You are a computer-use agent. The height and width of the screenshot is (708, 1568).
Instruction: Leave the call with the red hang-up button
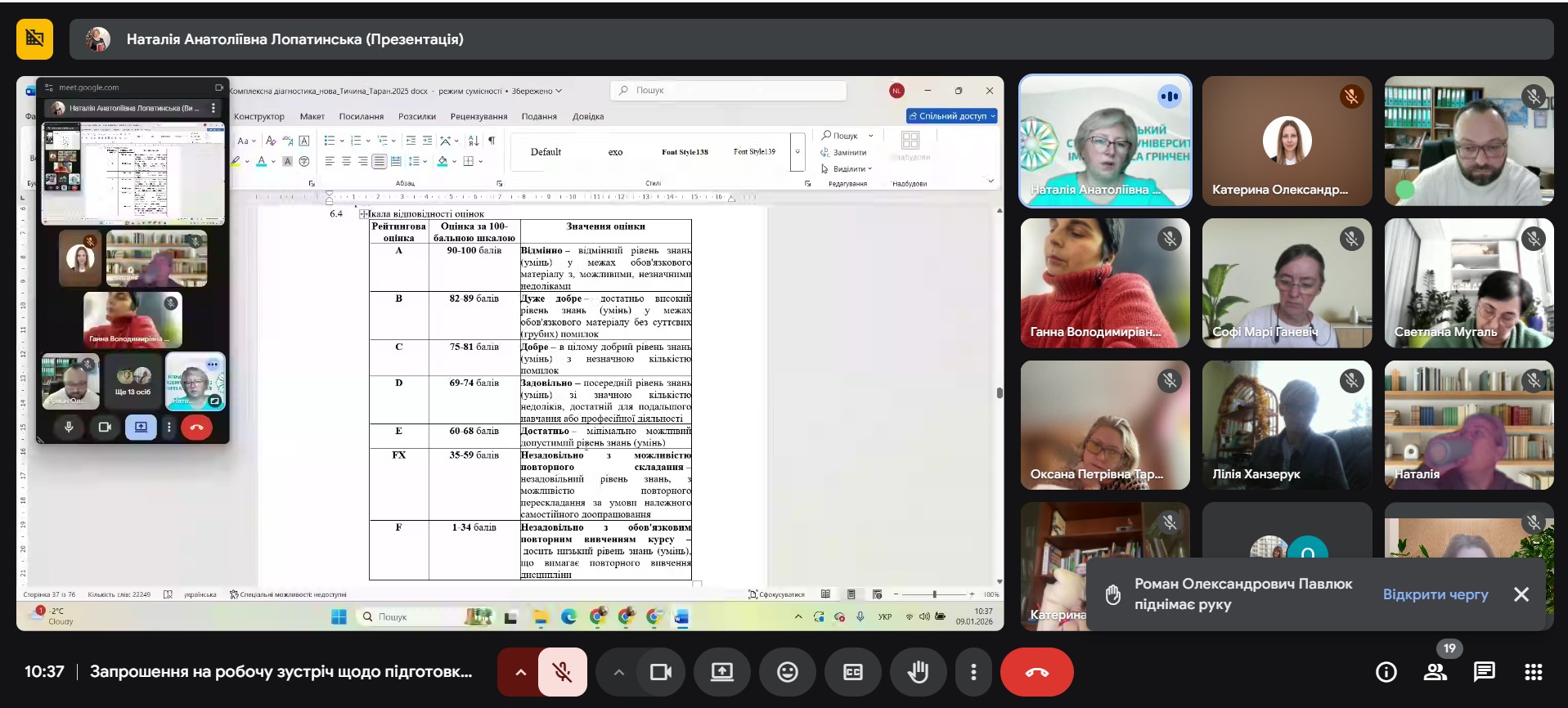1036,672
